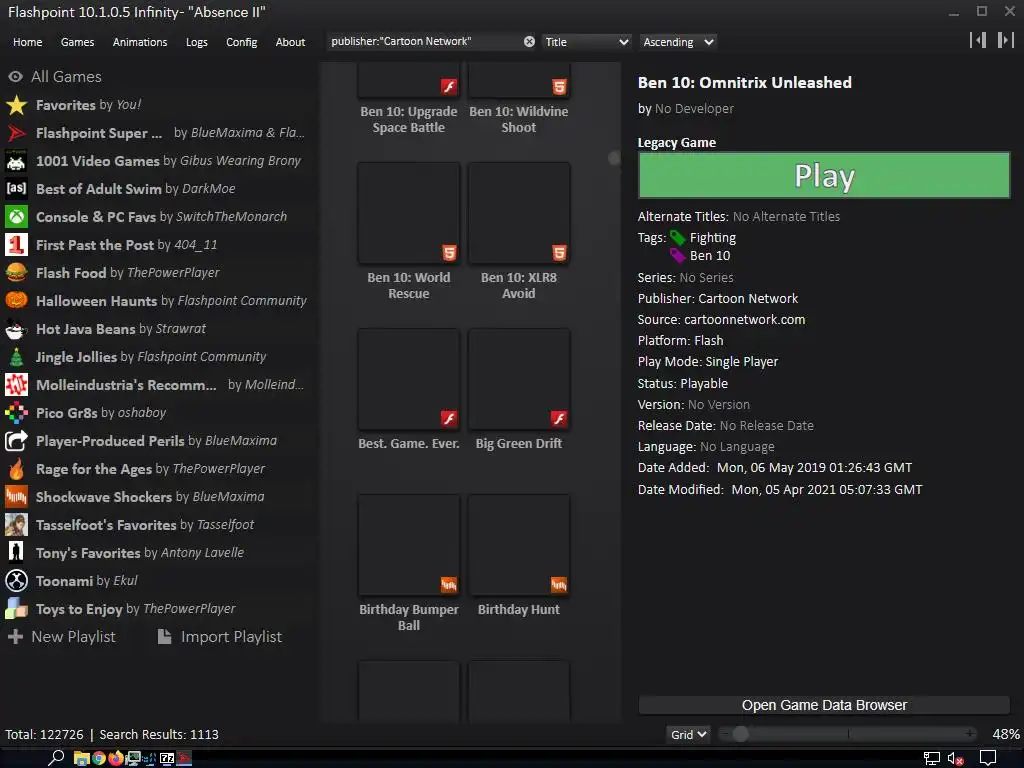1024x768 pixels.
Task: Collapse the left sidebar with the arrow-bar icon
Action: [978, 40]
